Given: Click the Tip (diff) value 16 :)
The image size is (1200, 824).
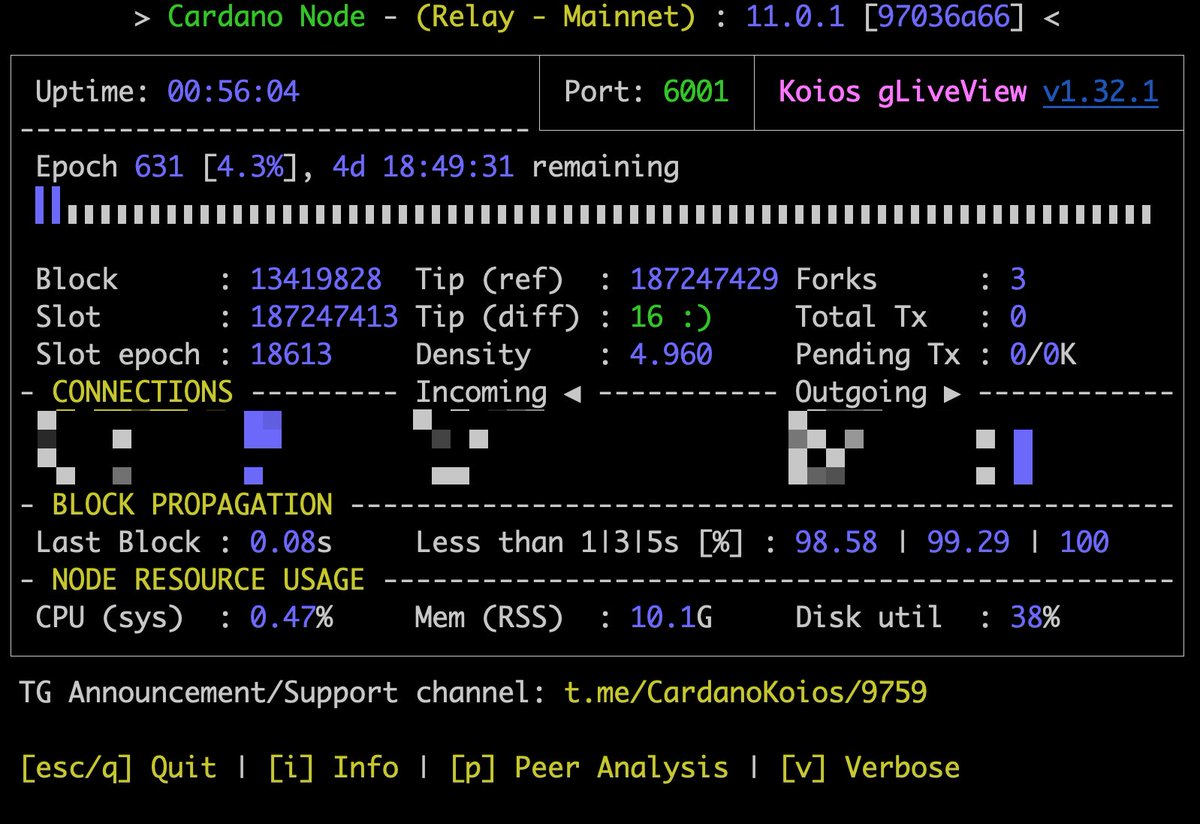Looking at the screenshot, I should coord(671,317).
